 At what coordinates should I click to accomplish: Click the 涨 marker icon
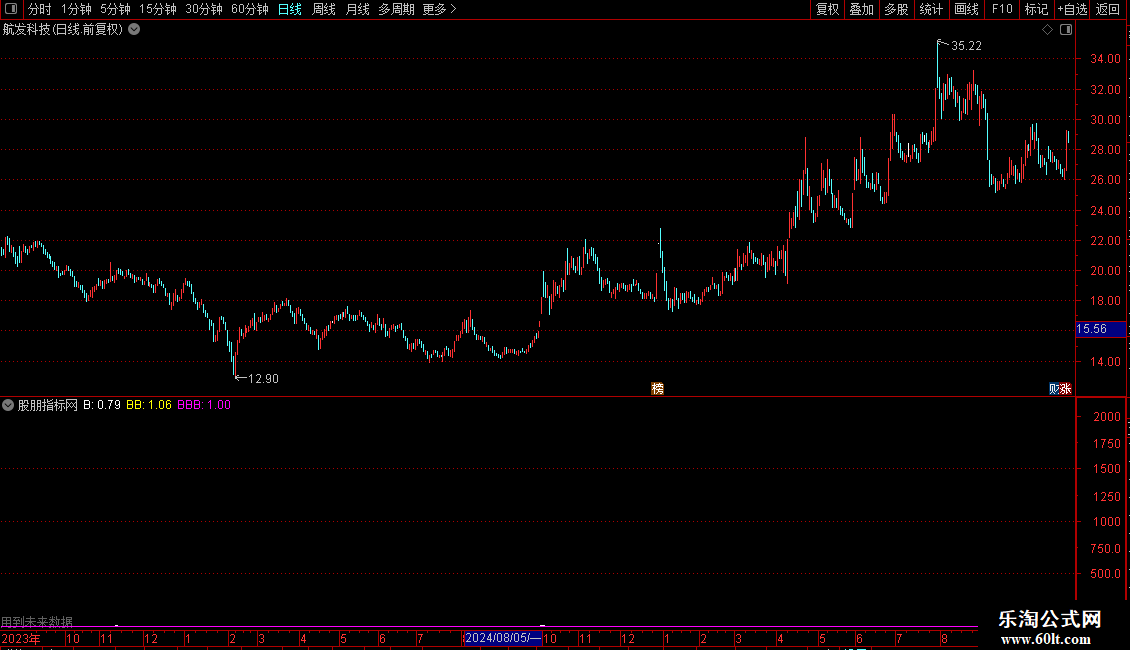pyautogui.click(x=1066, y=388)
